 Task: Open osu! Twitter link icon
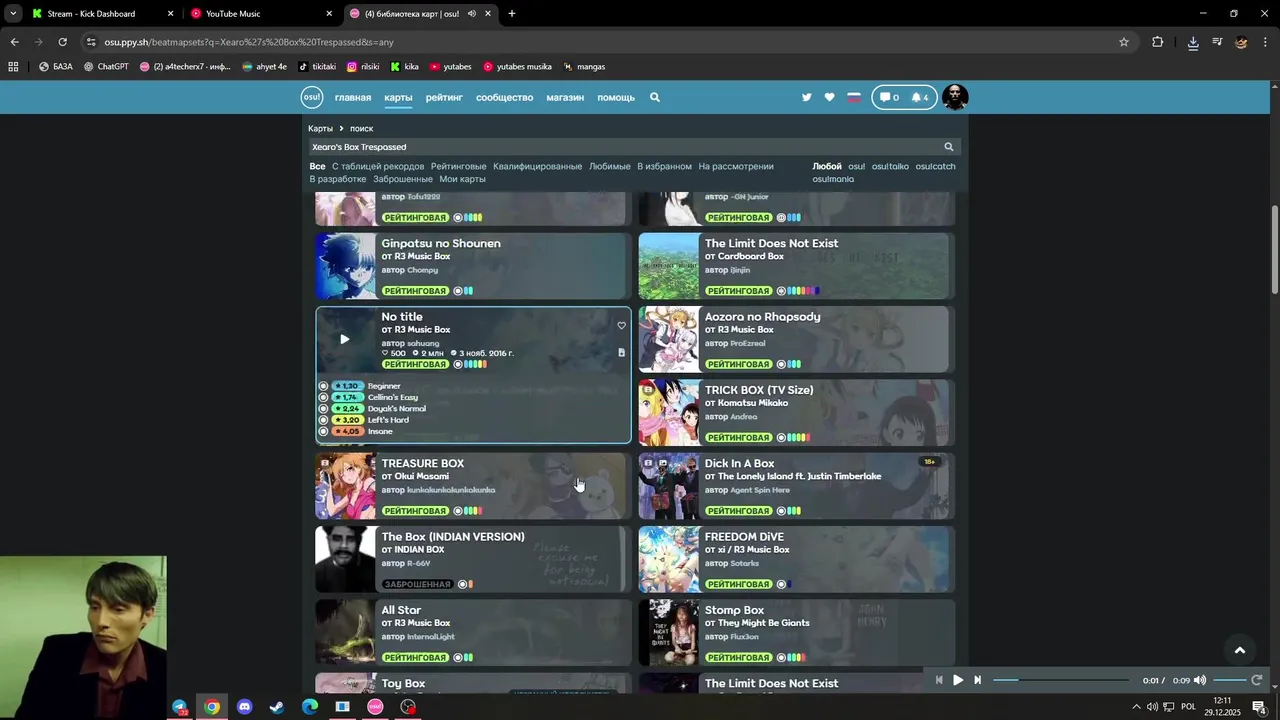point(807,97)
